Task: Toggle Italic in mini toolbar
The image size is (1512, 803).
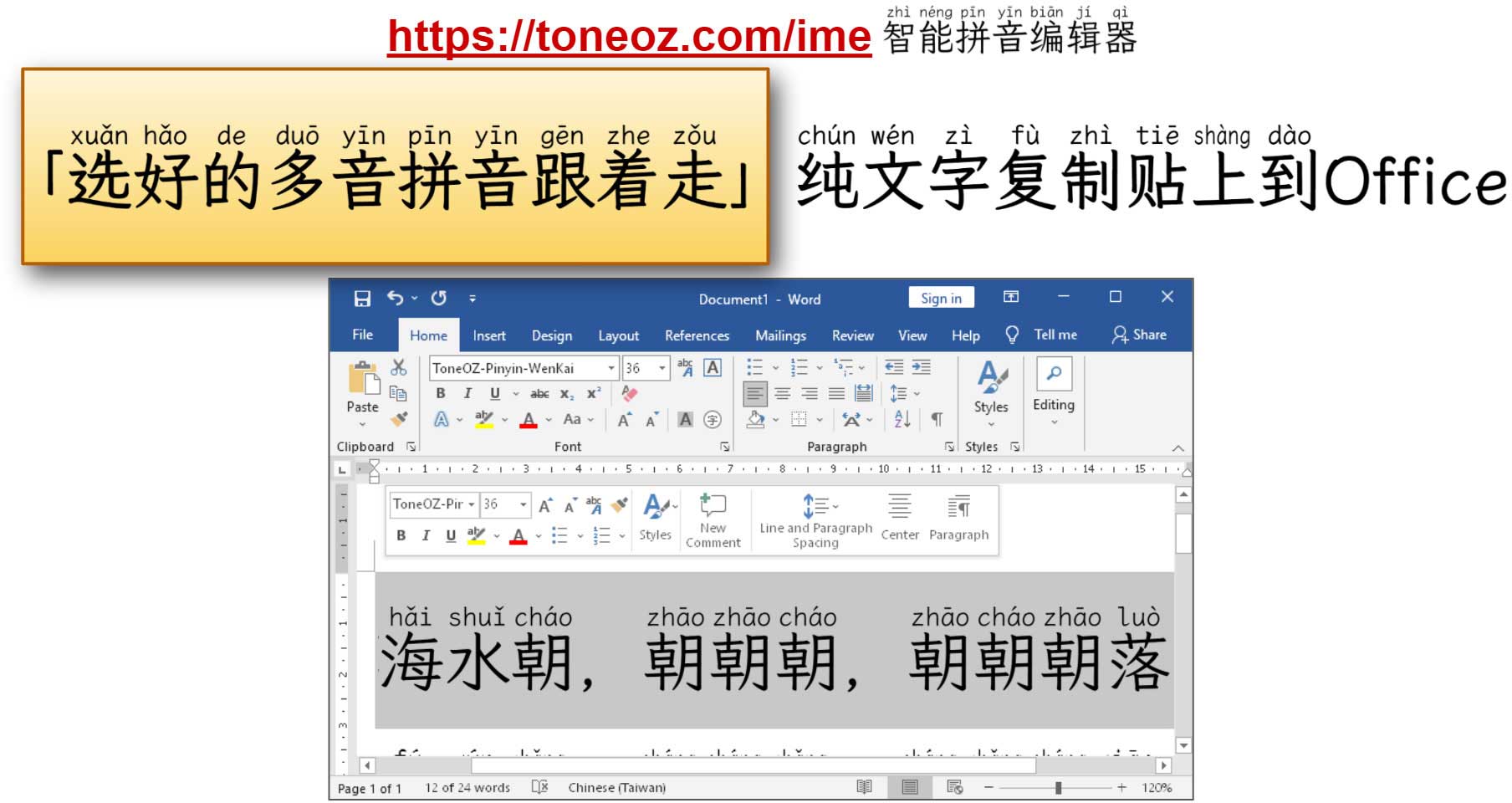Action: 426,535
